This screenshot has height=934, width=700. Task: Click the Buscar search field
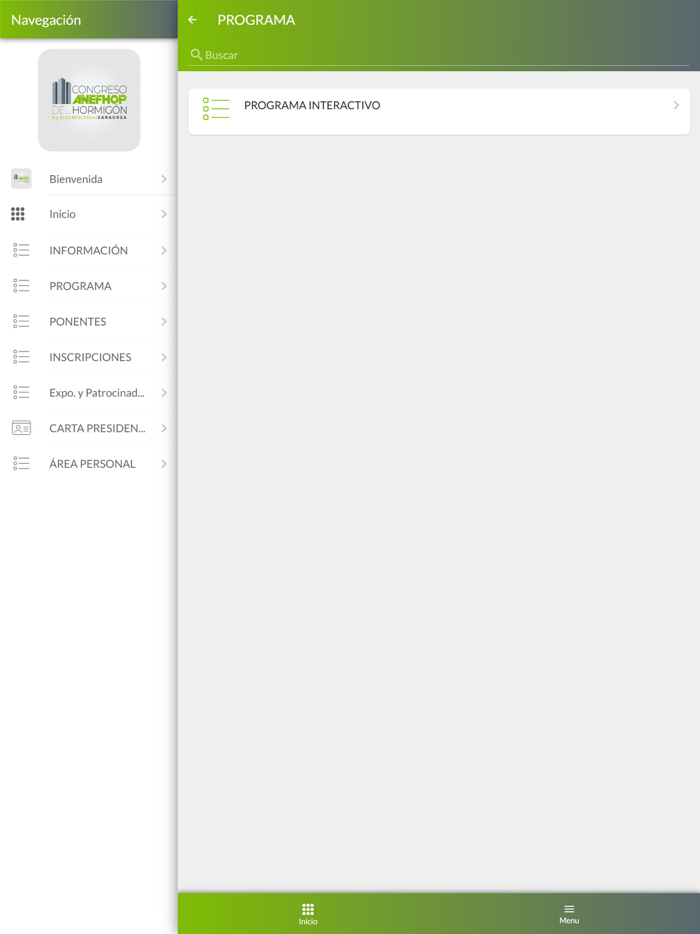click(439, 55)
